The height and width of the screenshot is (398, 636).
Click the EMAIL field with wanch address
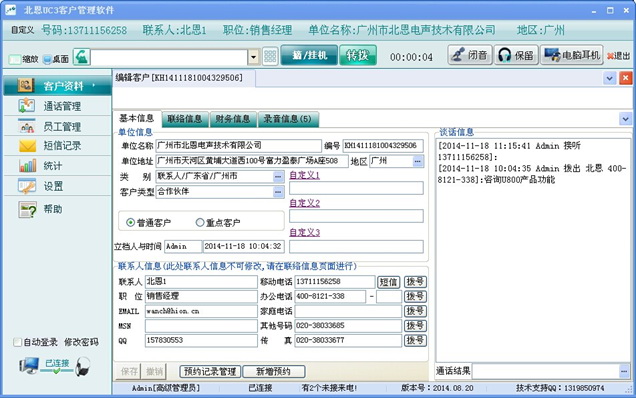click(x=201, y=311)
